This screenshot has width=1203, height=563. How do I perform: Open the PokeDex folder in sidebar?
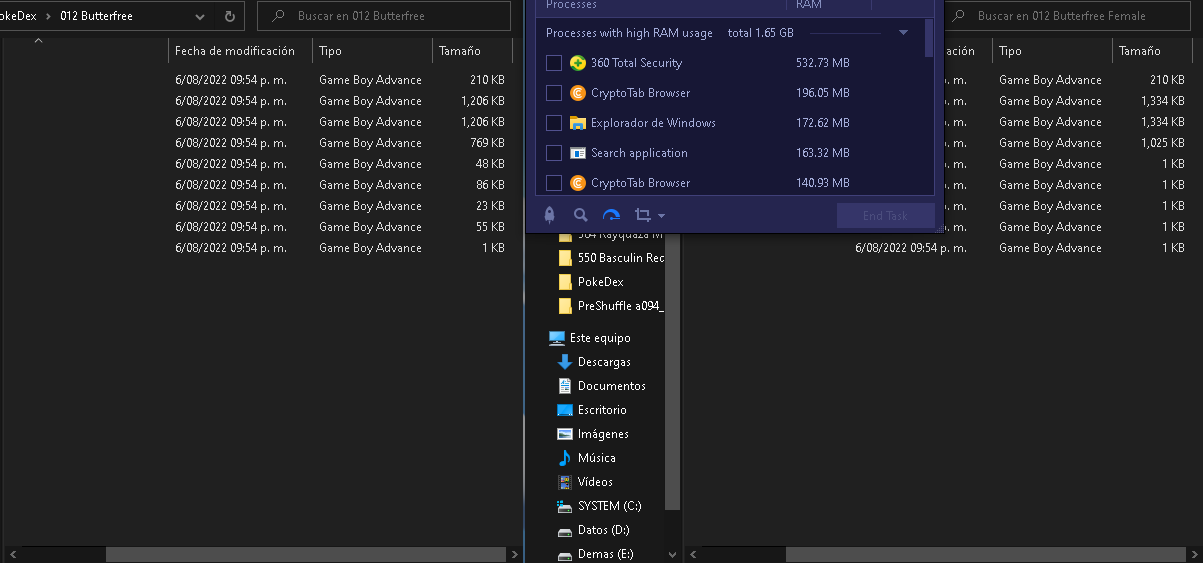pos(600,282)
